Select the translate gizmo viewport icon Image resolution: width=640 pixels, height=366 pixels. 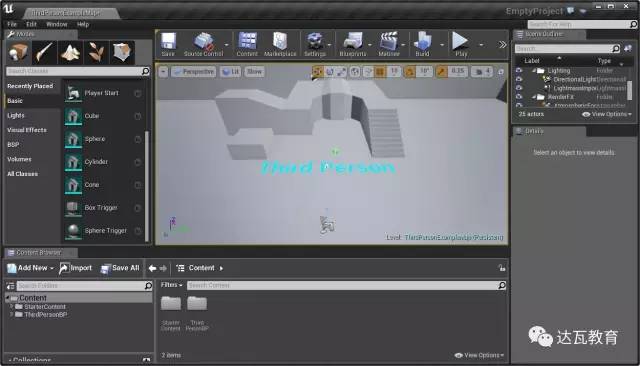(x=317, y=72)
